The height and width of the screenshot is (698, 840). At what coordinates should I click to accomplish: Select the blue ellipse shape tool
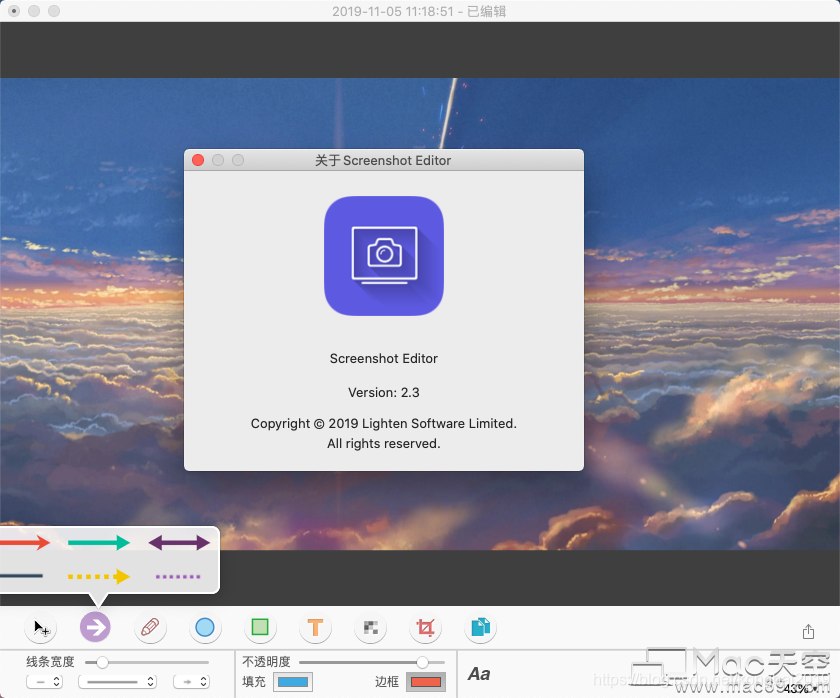pyautogui.click(x=205, y=627)
